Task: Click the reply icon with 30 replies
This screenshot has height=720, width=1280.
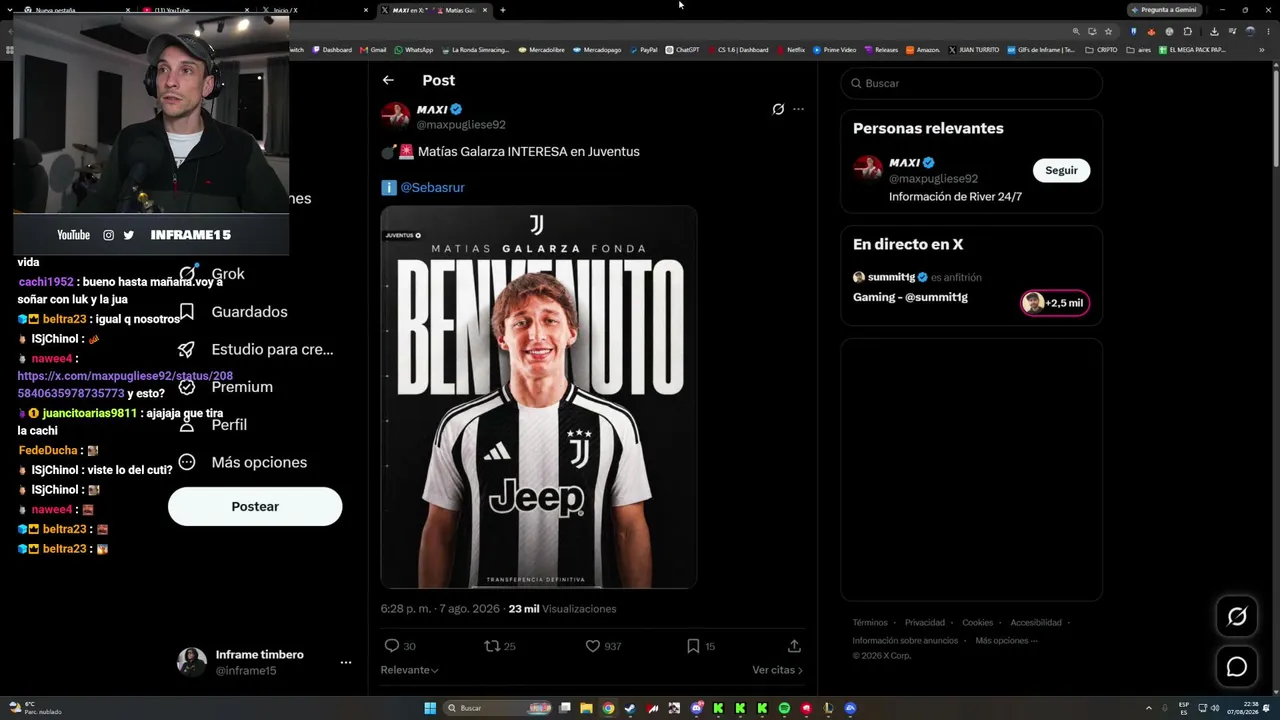Action: [x=392, y=646]
